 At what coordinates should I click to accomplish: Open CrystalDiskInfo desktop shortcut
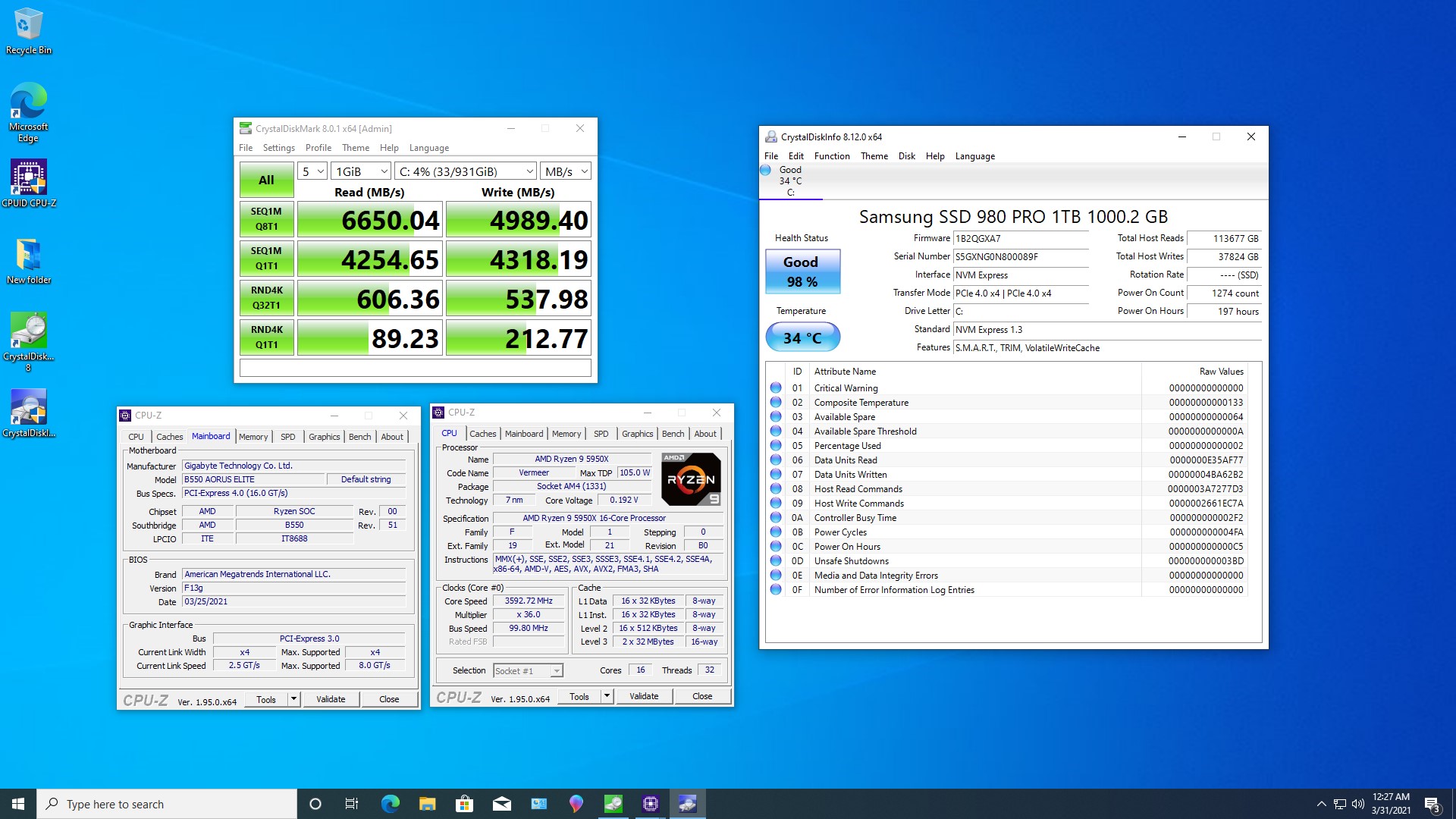pyautogui.click(x=29, y=413)
